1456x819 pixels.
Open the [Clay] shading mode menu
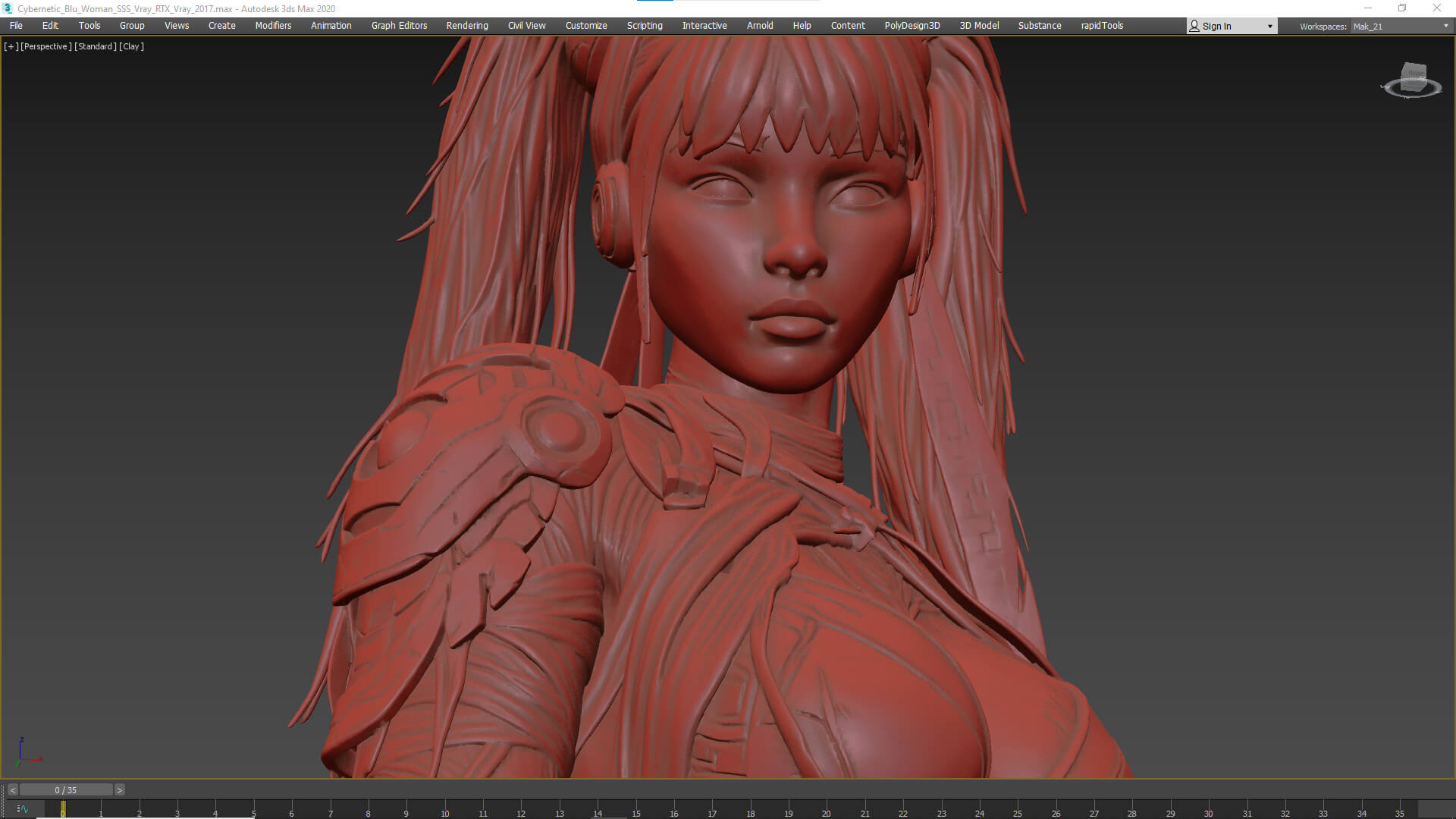[x=132, y=46]
